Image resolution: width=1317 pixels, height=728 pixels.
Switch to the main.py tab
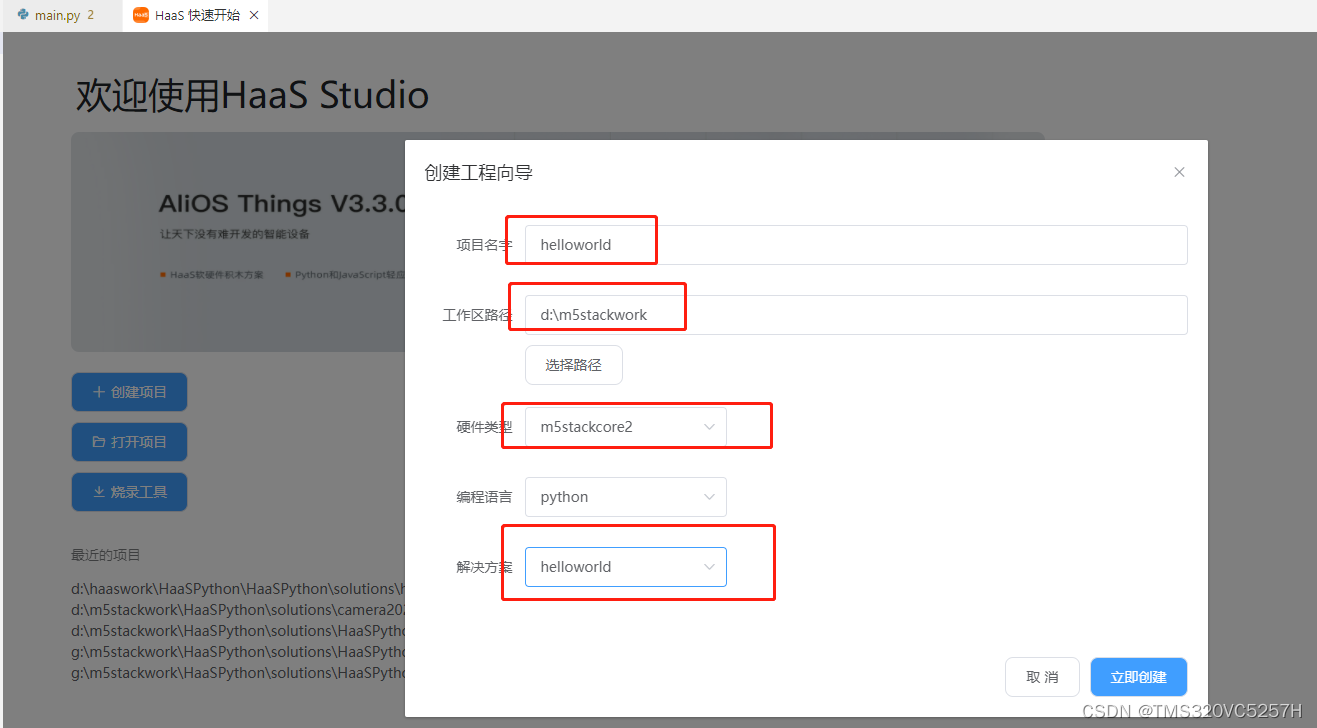tap(60, 15)
